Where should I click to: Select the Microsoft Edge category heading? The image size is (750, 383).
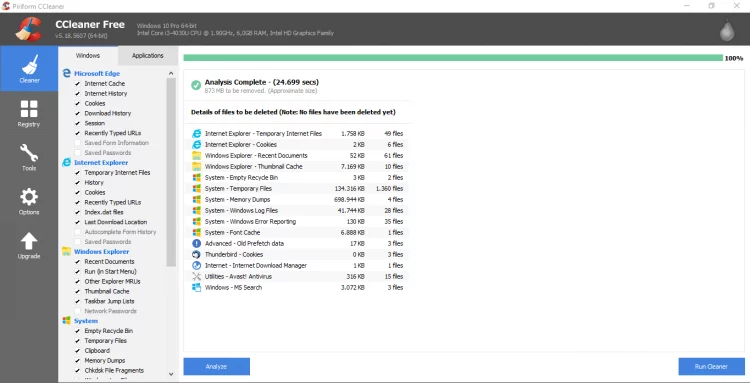pyautogui.click(x=97, y=74)
